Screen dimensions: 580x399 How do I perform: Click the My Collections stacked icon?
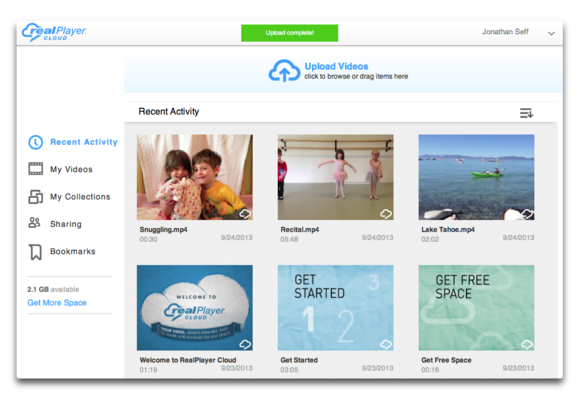coord(36,196)
